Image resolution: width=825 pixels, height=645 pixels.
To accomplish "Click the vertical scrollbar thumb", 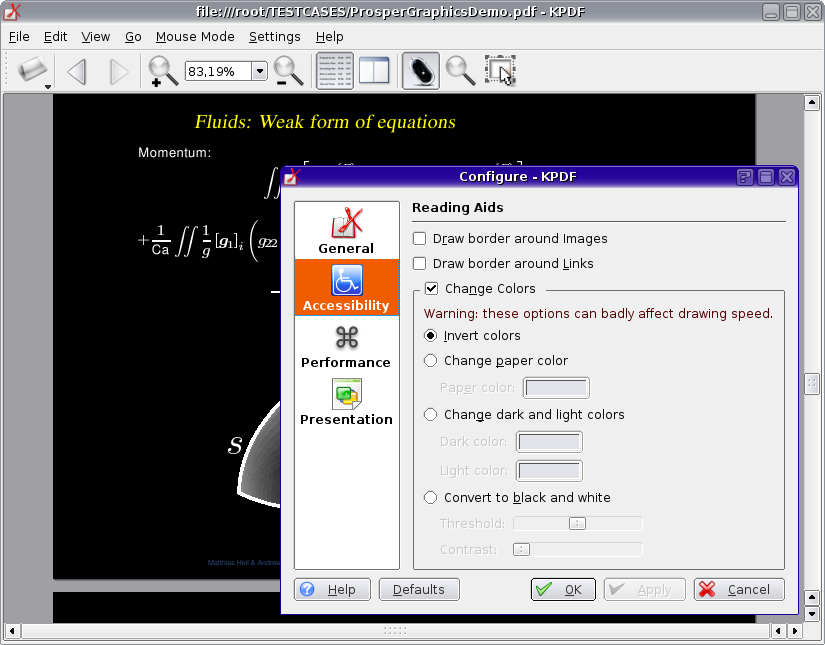I will click(x=812, y=384).
